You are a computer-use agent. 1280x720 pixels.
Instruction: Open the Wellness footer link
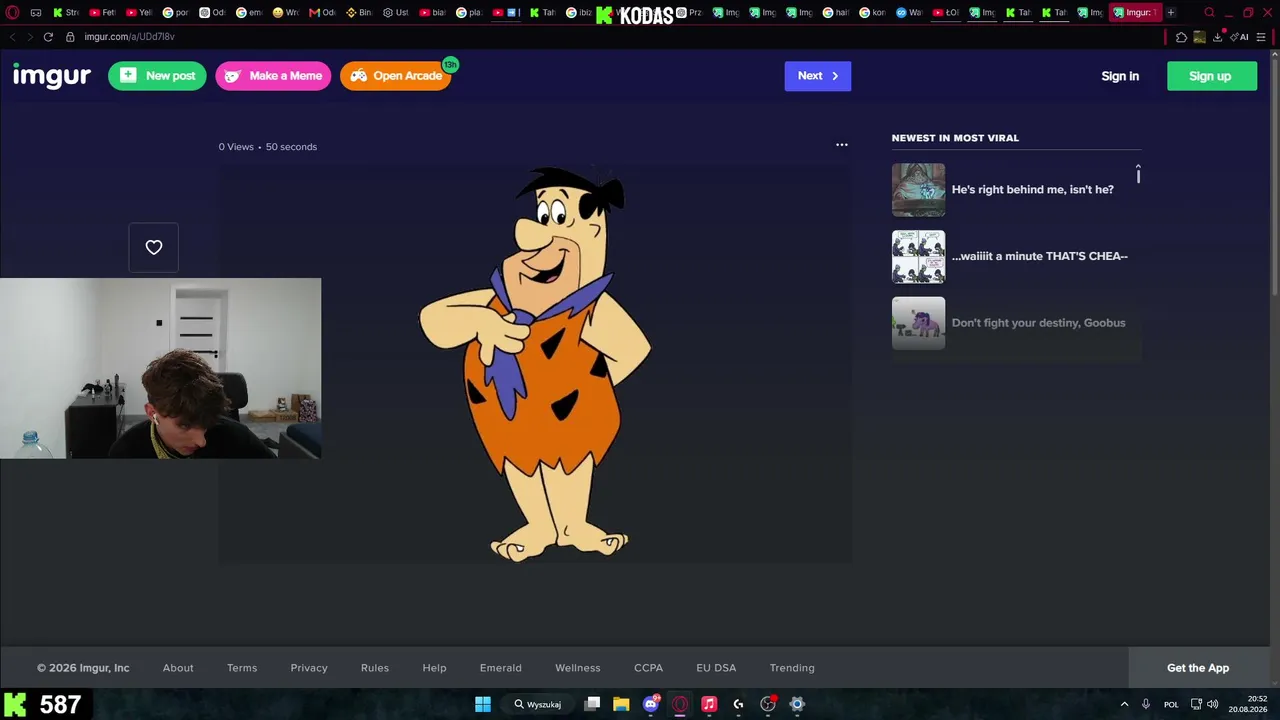tap(578, 668)
